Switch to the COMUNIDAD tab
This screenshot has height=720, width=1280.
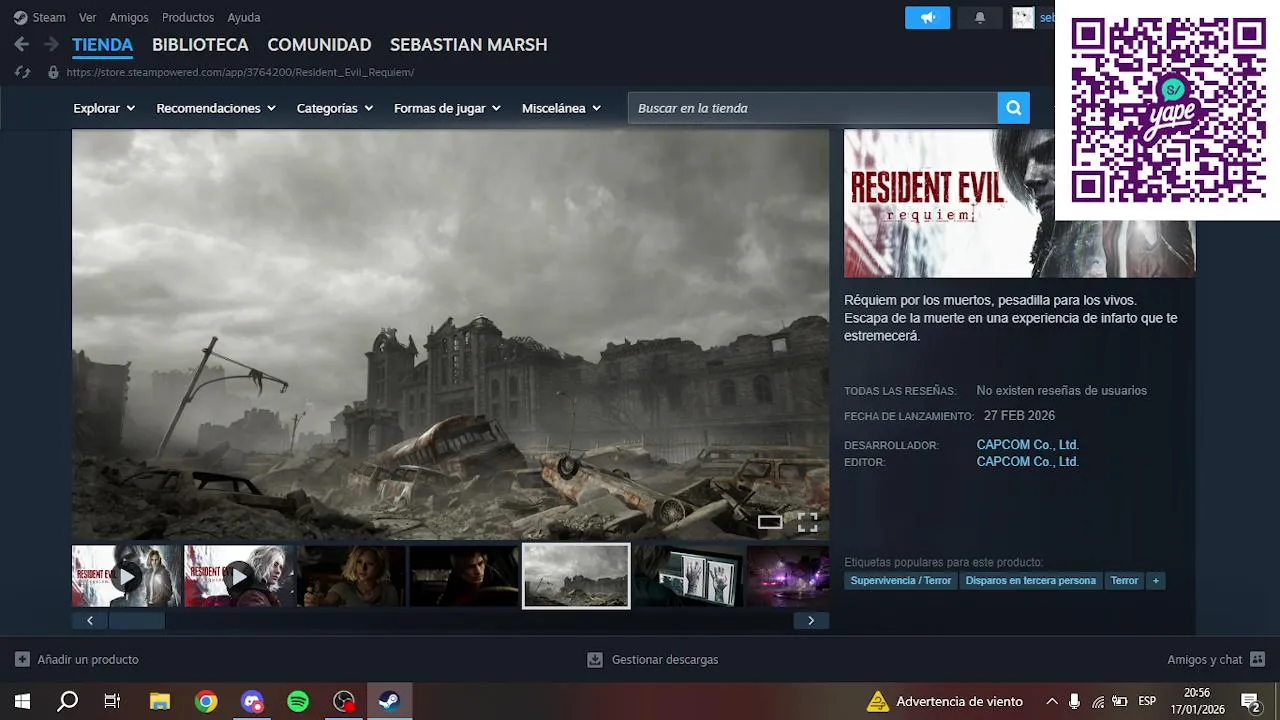[319, 45]
